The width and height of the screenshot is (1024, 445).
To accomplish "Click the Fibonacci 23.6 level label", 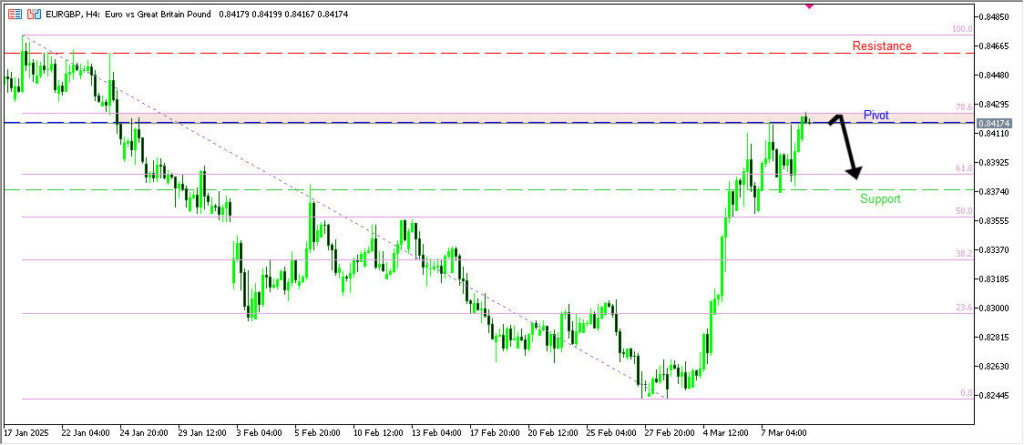I will point(963,308).
